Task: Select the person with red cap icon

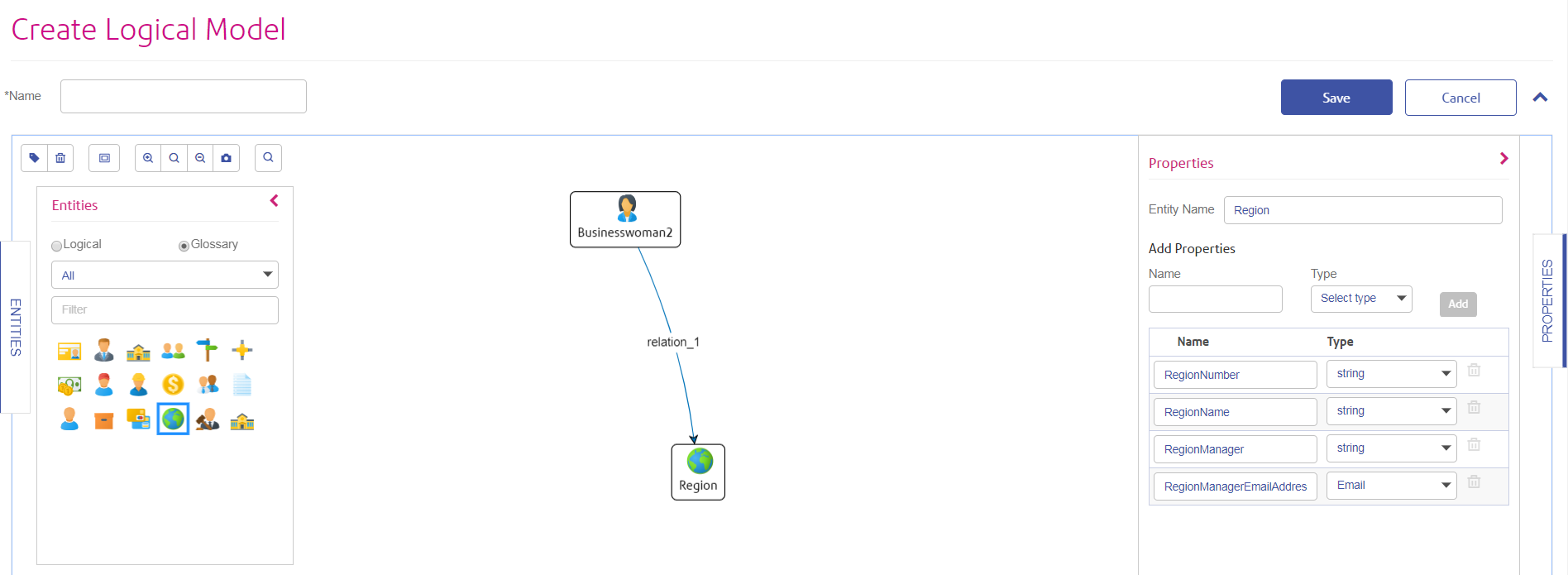Action: 104,385
